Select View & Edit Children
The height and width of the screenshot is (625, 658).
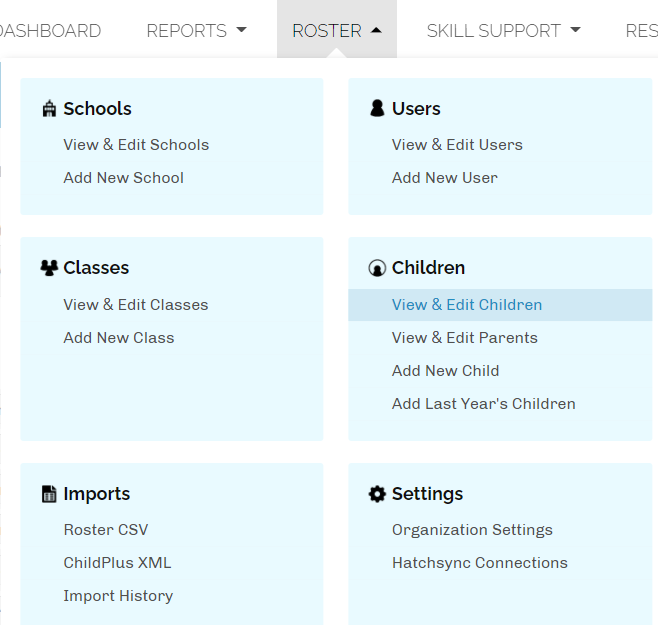click(467, 305)
